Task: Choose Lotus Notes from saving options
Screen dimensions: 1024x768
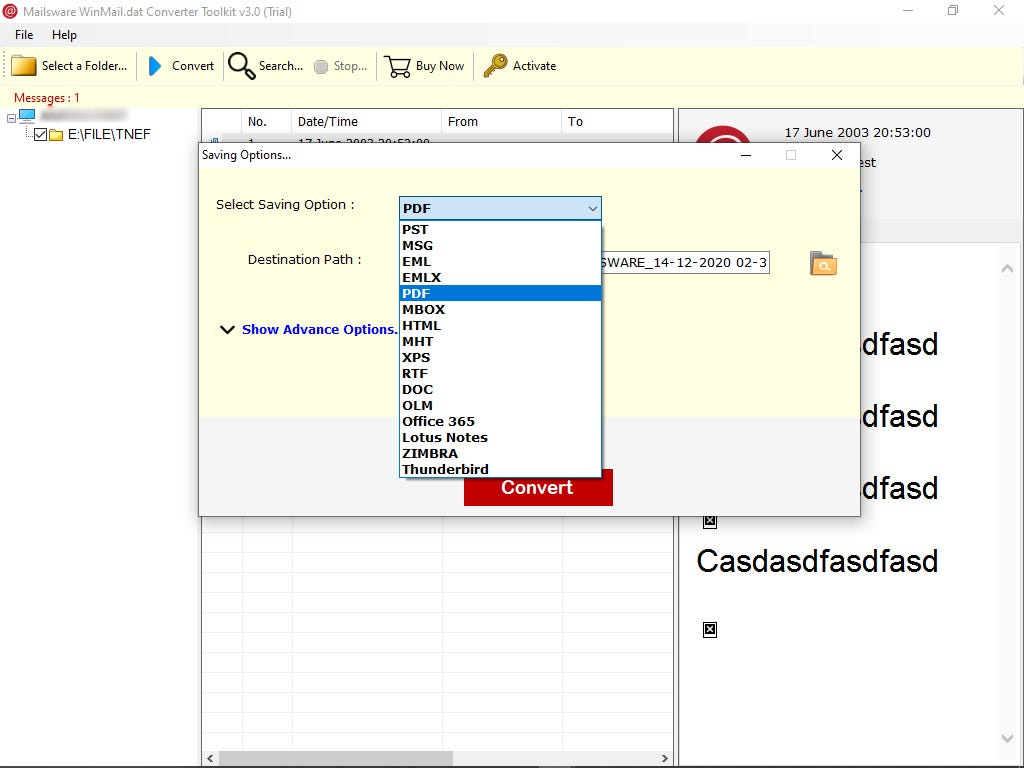Action: point(500,438)
